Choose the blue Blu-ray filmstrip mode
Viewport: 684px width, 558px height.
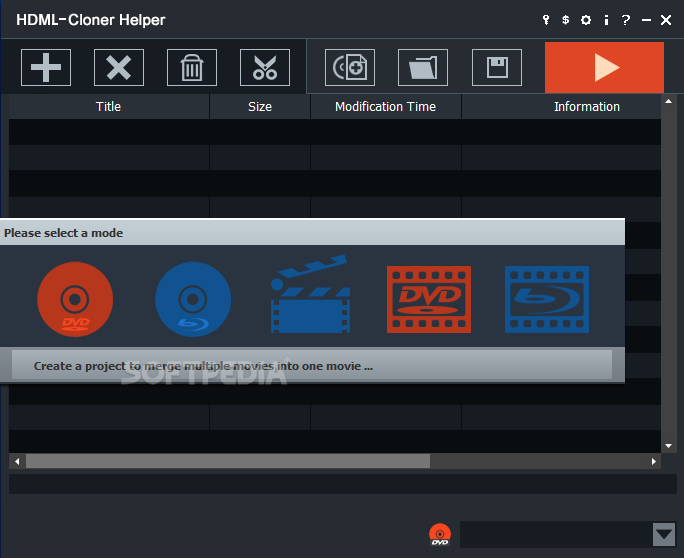pyautogui.click(x=547, y=299)
